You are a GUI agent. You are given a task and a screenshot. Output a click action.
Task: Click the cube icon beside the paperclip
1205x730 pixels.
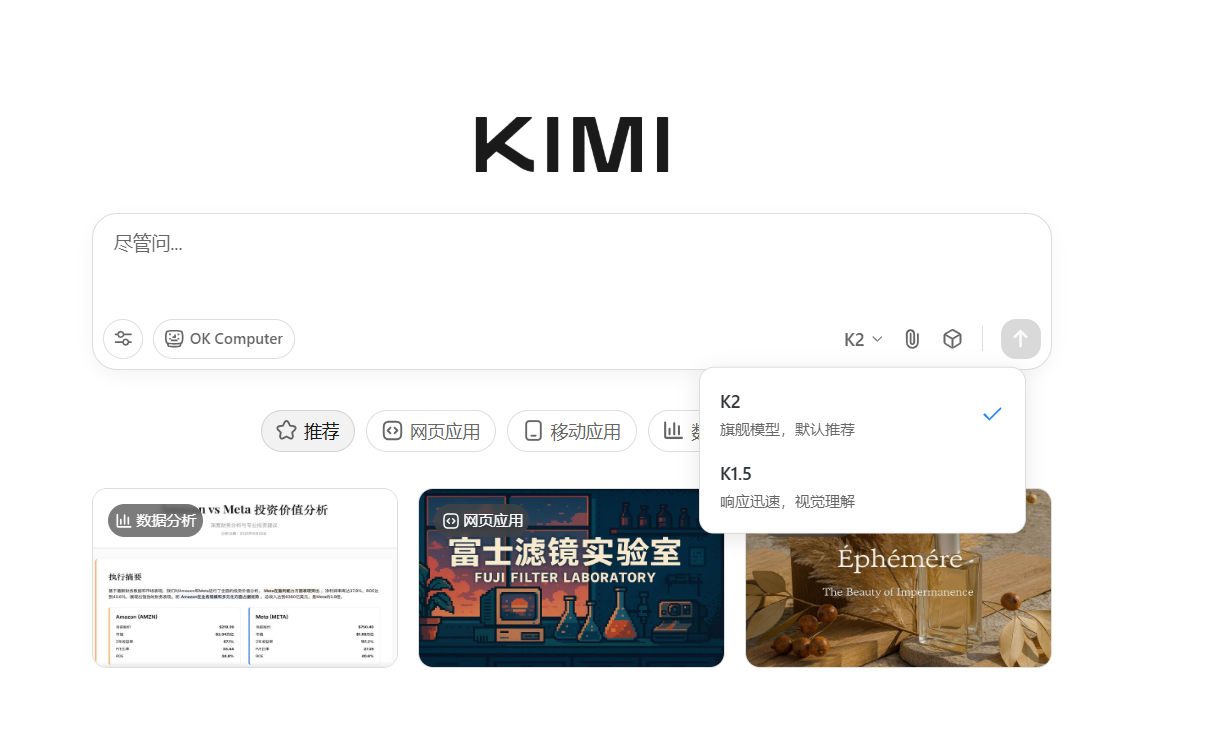(951, 339)
